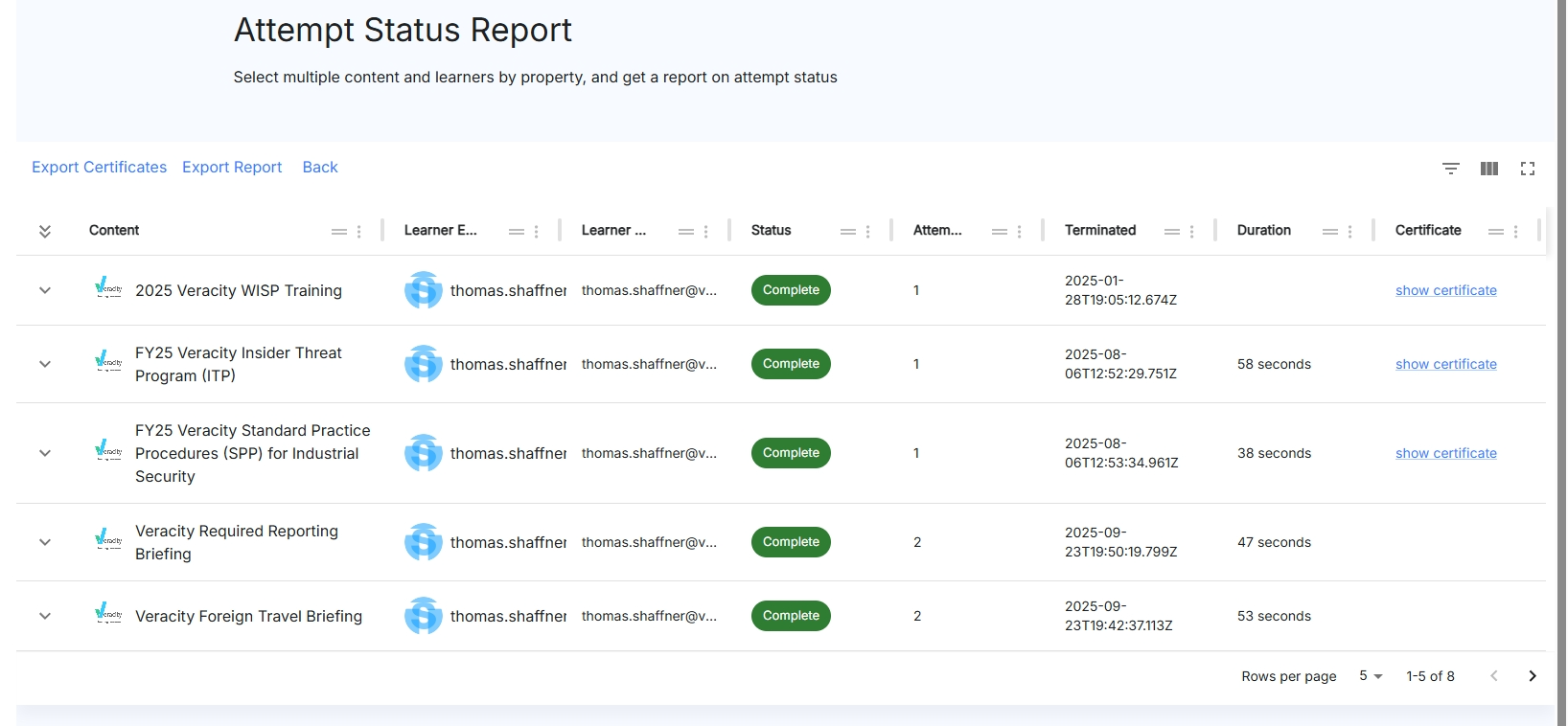The height and width of the screenshot is (726, 1568).
Task: Open the Attem... column actions menu
Action: [x=1020, y=232]
